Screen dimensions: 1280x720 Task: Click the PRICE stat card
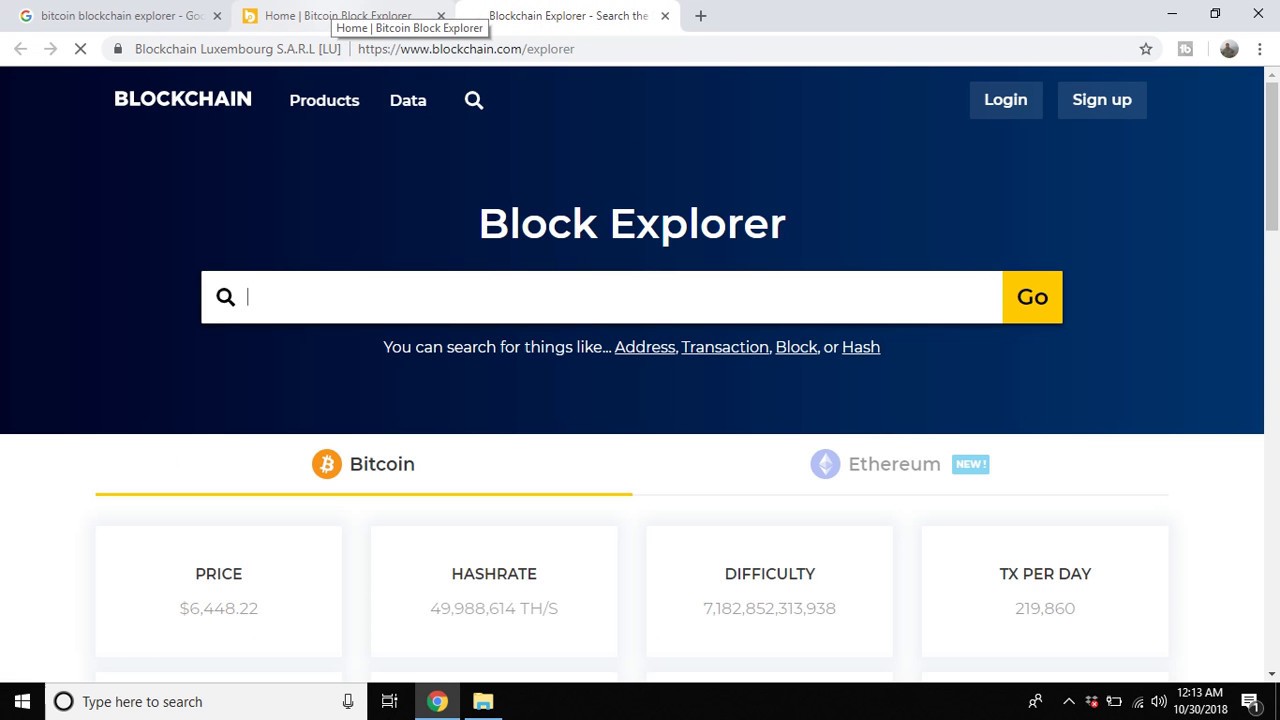click(x=219, y=591)
